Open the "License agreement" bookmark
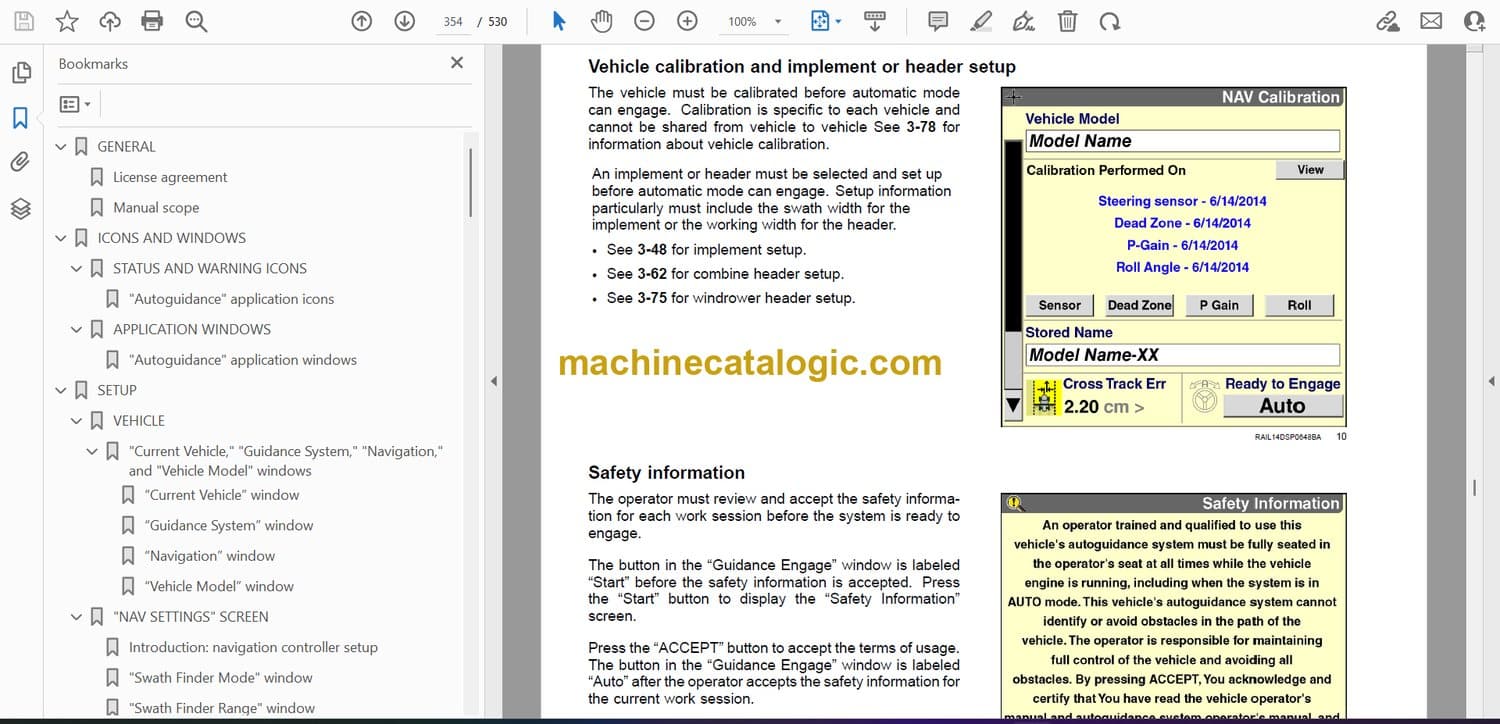Screen dimensions: 1500x724 point(170,177)
